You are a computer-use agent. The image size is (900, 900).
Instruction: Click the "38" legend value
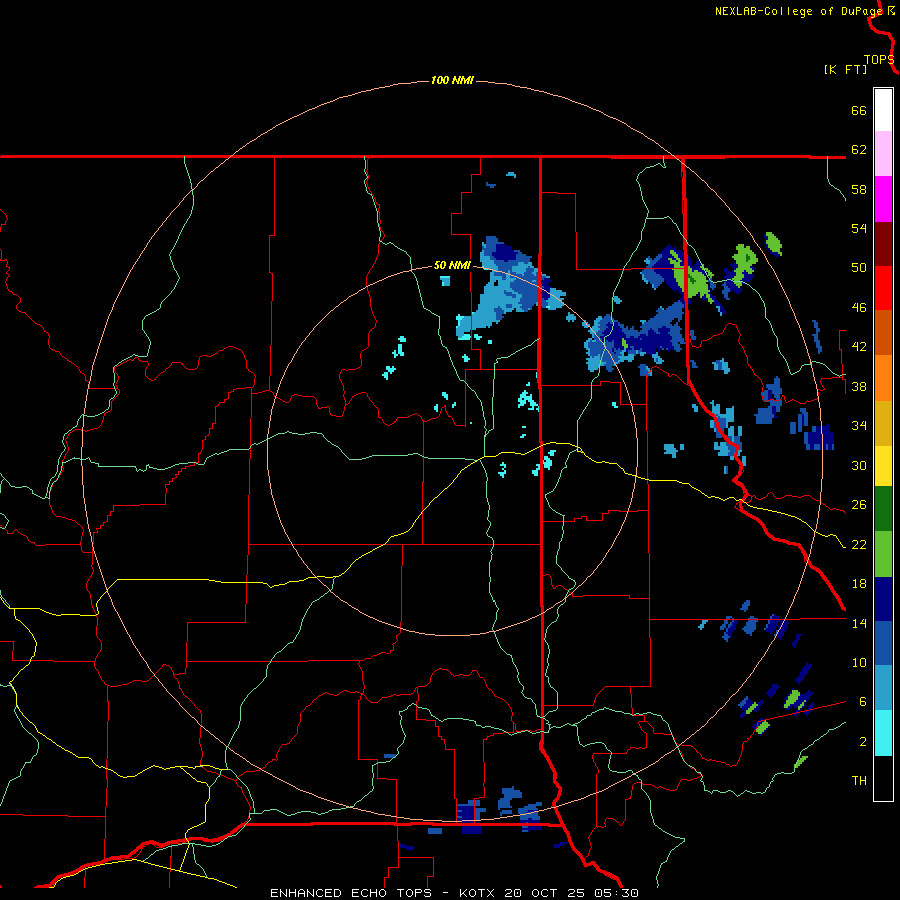(x=859, y=387)
